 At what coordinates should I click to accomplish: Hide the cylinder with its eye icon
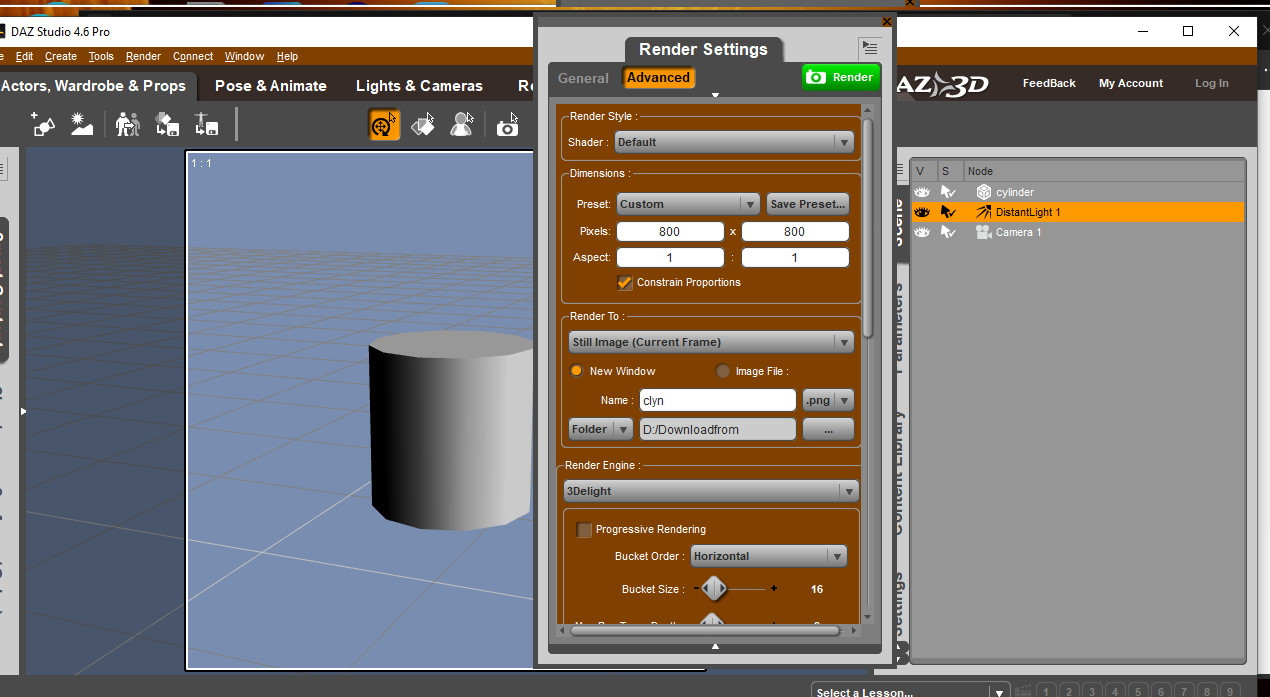point(922,192)
